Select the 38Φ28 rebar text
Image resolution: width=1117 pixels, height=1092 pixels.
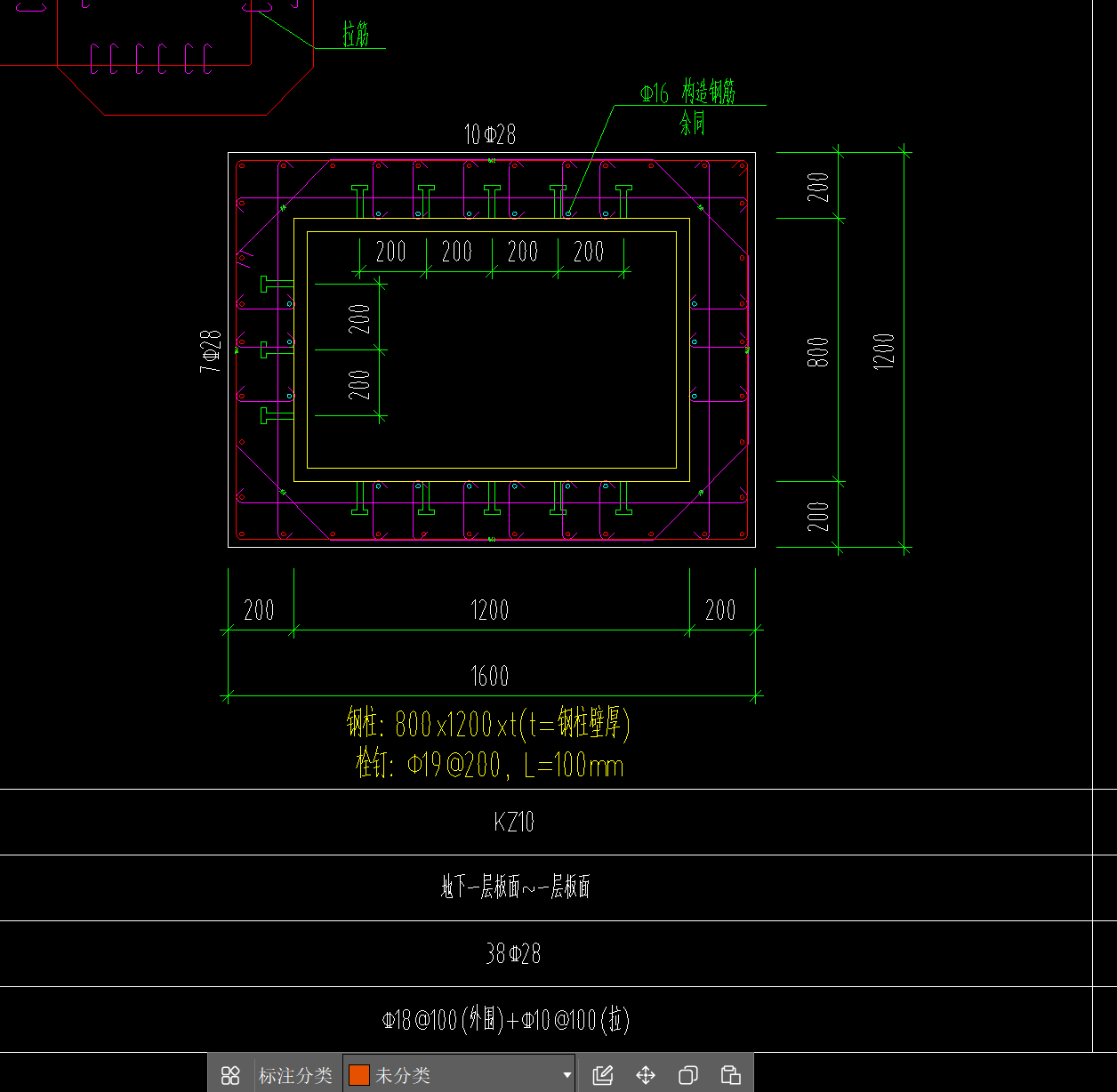pos(513,953)
